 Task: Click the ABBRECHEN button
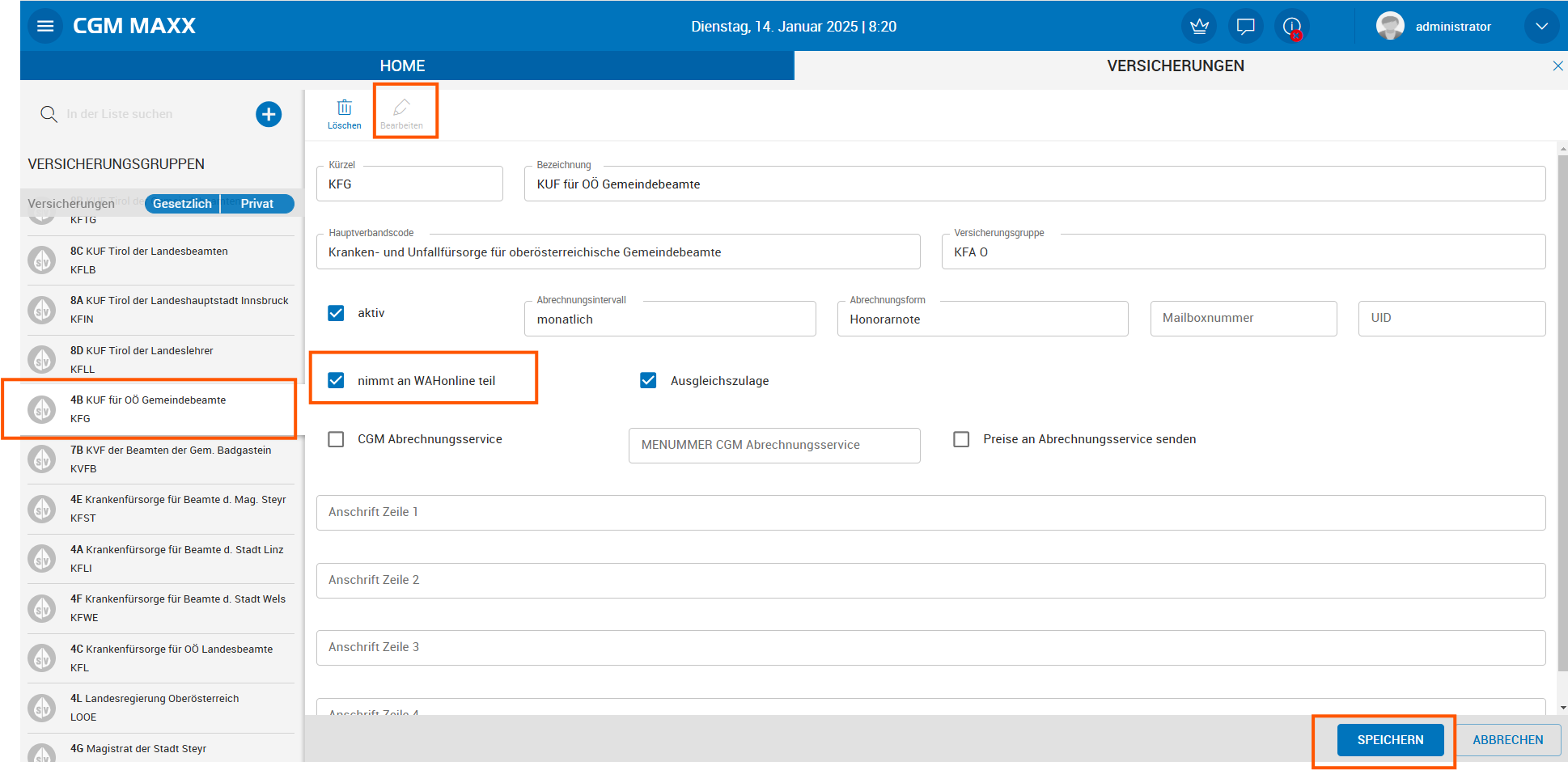(1508, 740)
